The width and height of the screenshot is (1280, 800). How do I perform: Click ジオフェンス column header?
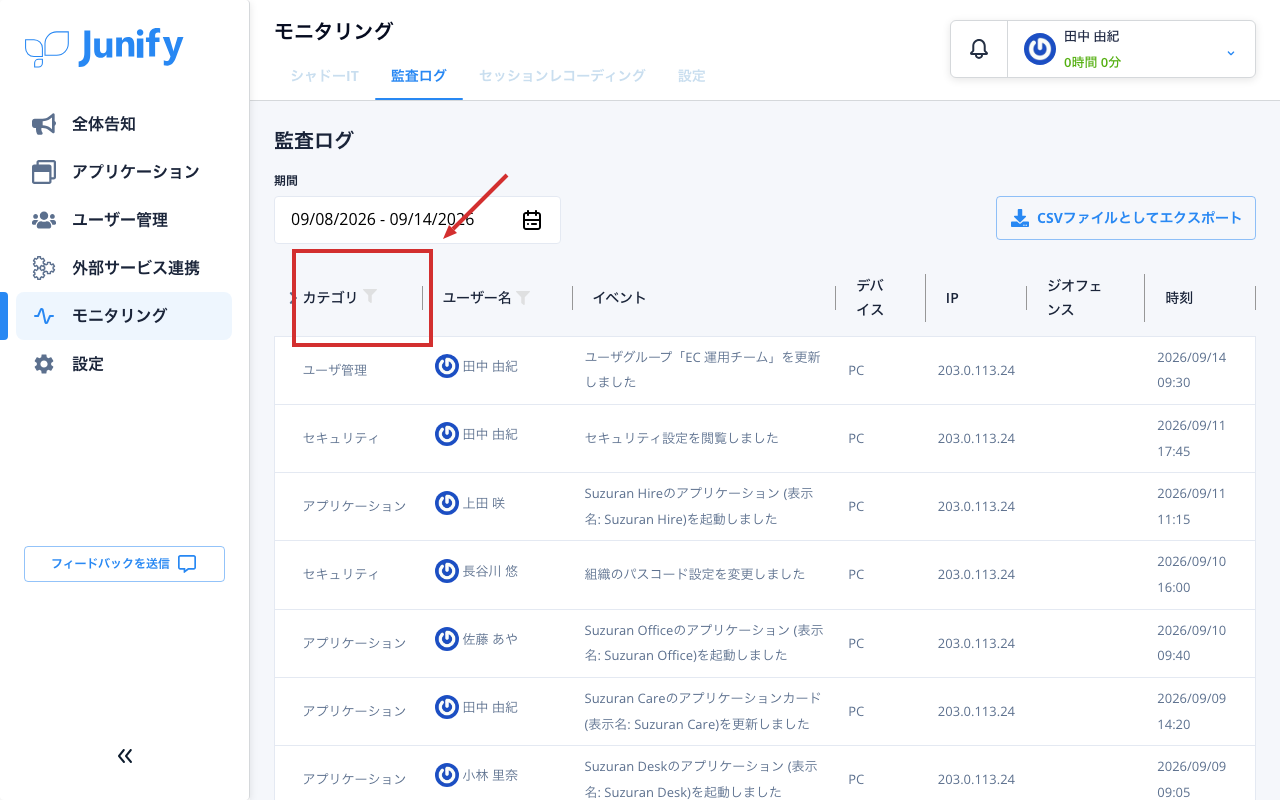(1074, 297)
